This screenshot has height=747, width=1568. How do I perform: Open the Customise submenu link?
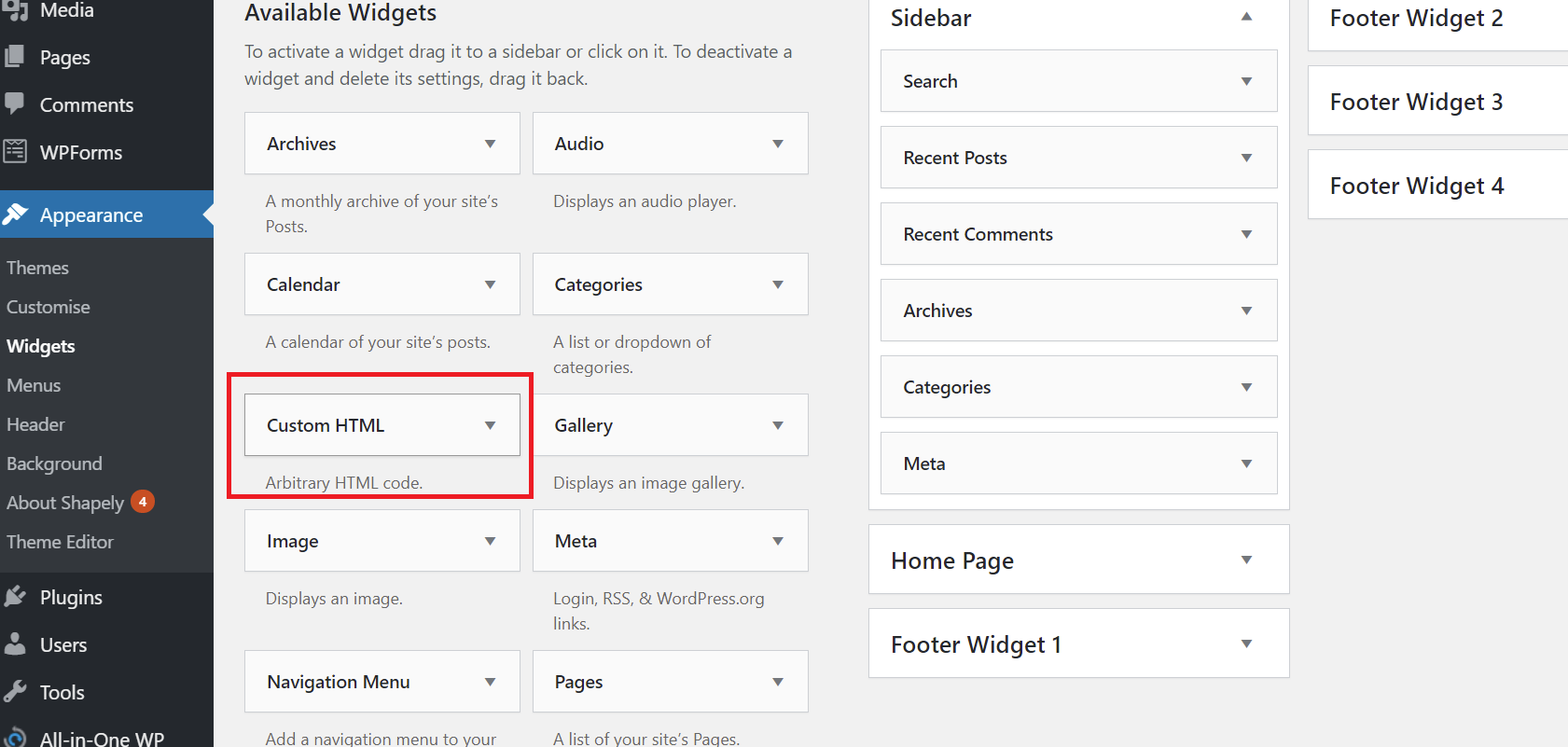(49, 307)
